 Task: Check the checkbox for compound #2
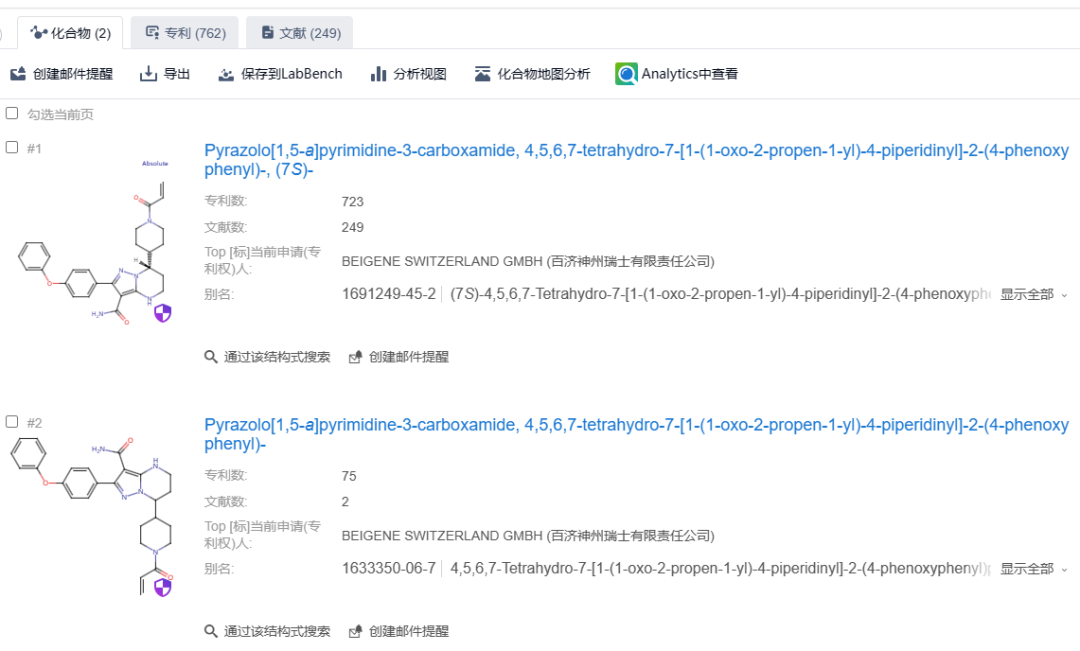pos(12,422)
